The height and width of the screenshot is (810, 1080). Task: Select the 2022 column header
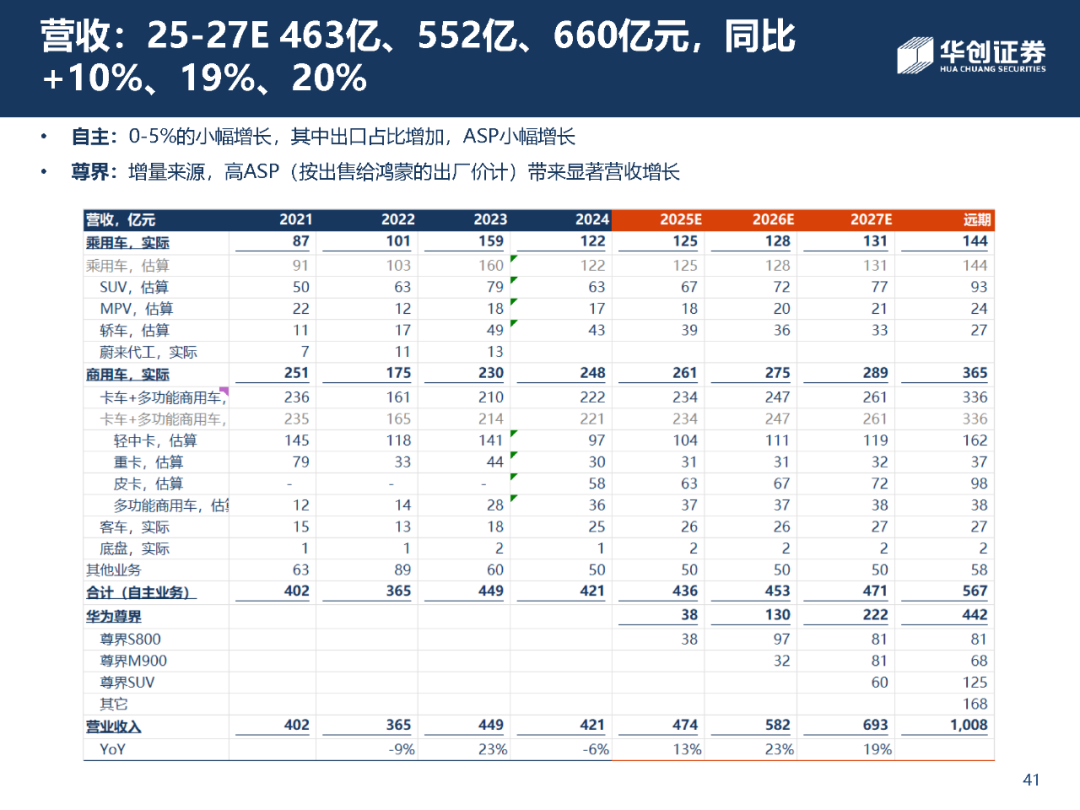tap(398, 220)
